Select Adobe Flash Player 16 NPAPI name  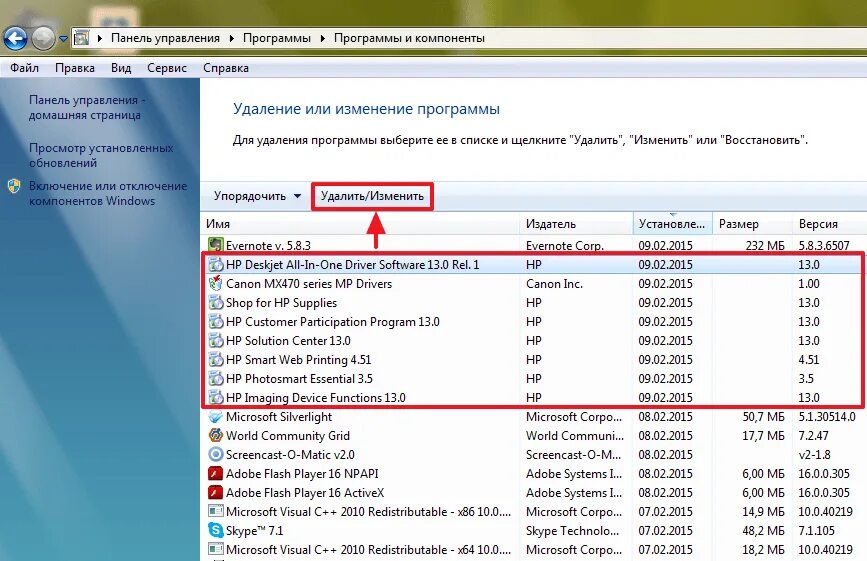(302, 474)
